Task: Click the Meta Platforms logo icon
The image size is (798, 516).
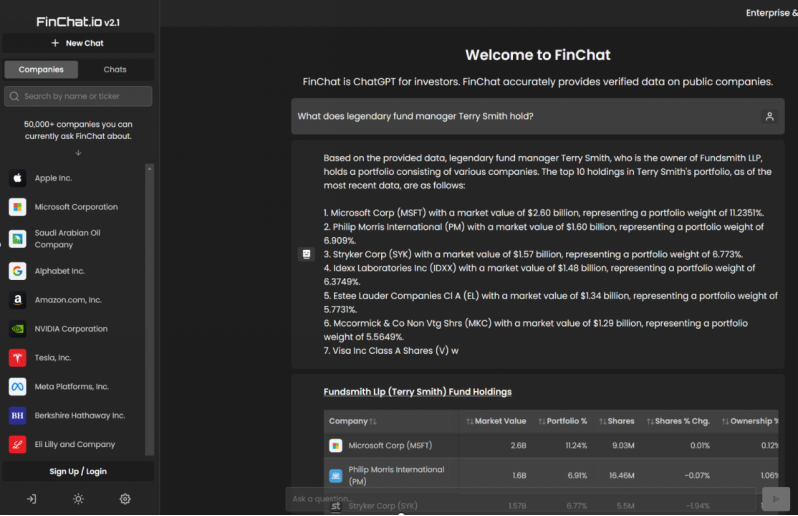Action: click(x=17, y=387)
